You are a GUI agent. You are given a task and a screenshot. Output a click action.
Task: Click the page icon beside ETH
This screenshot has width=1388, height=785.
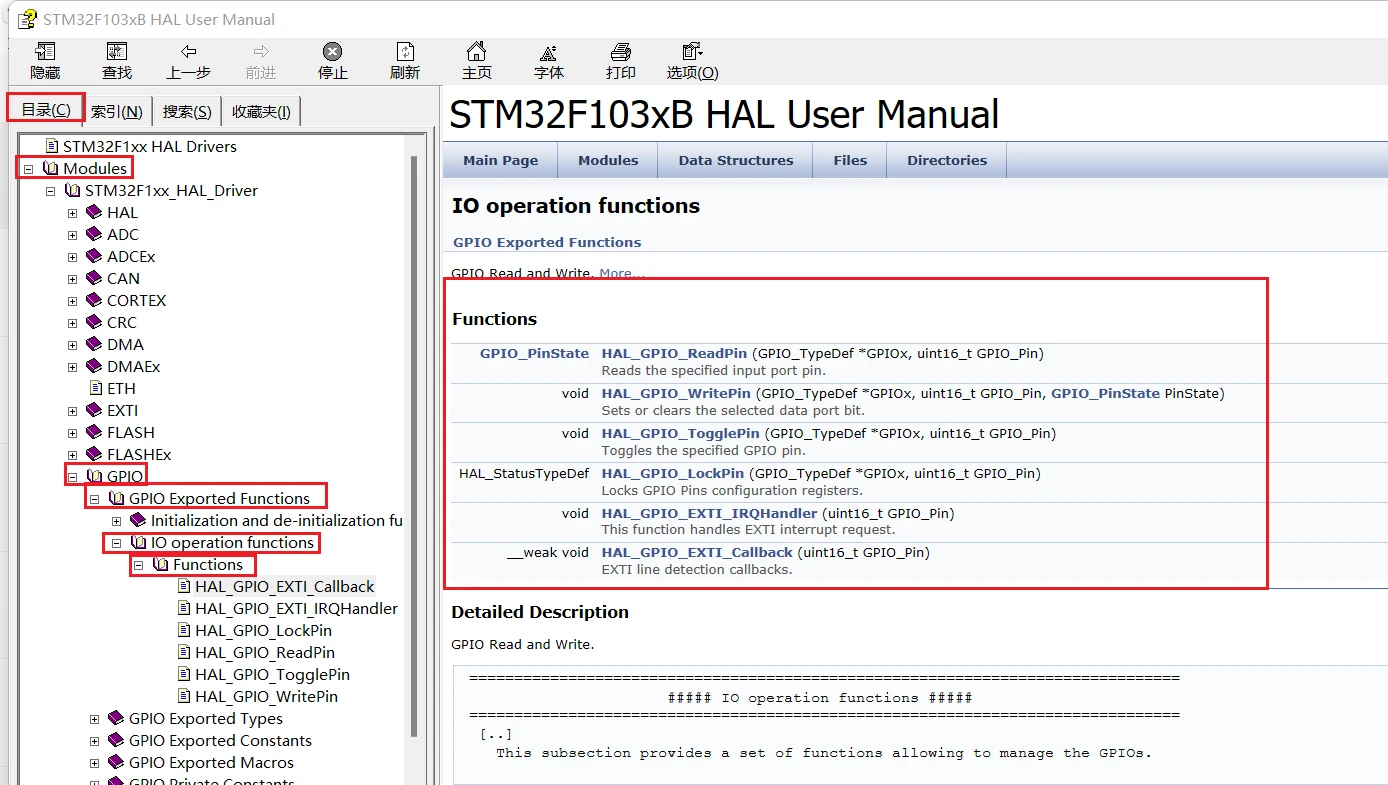[x=96, y=388]
